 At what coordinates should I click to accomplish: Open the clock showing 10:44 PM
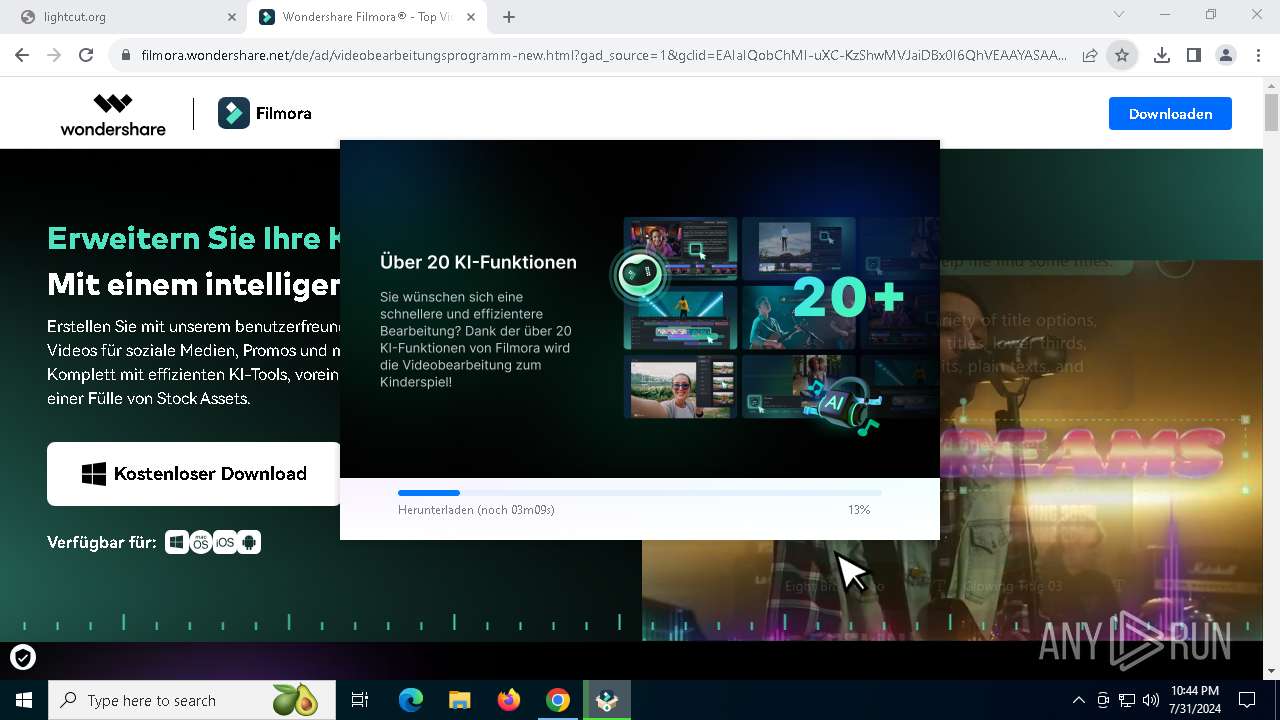pos(1194,700)
